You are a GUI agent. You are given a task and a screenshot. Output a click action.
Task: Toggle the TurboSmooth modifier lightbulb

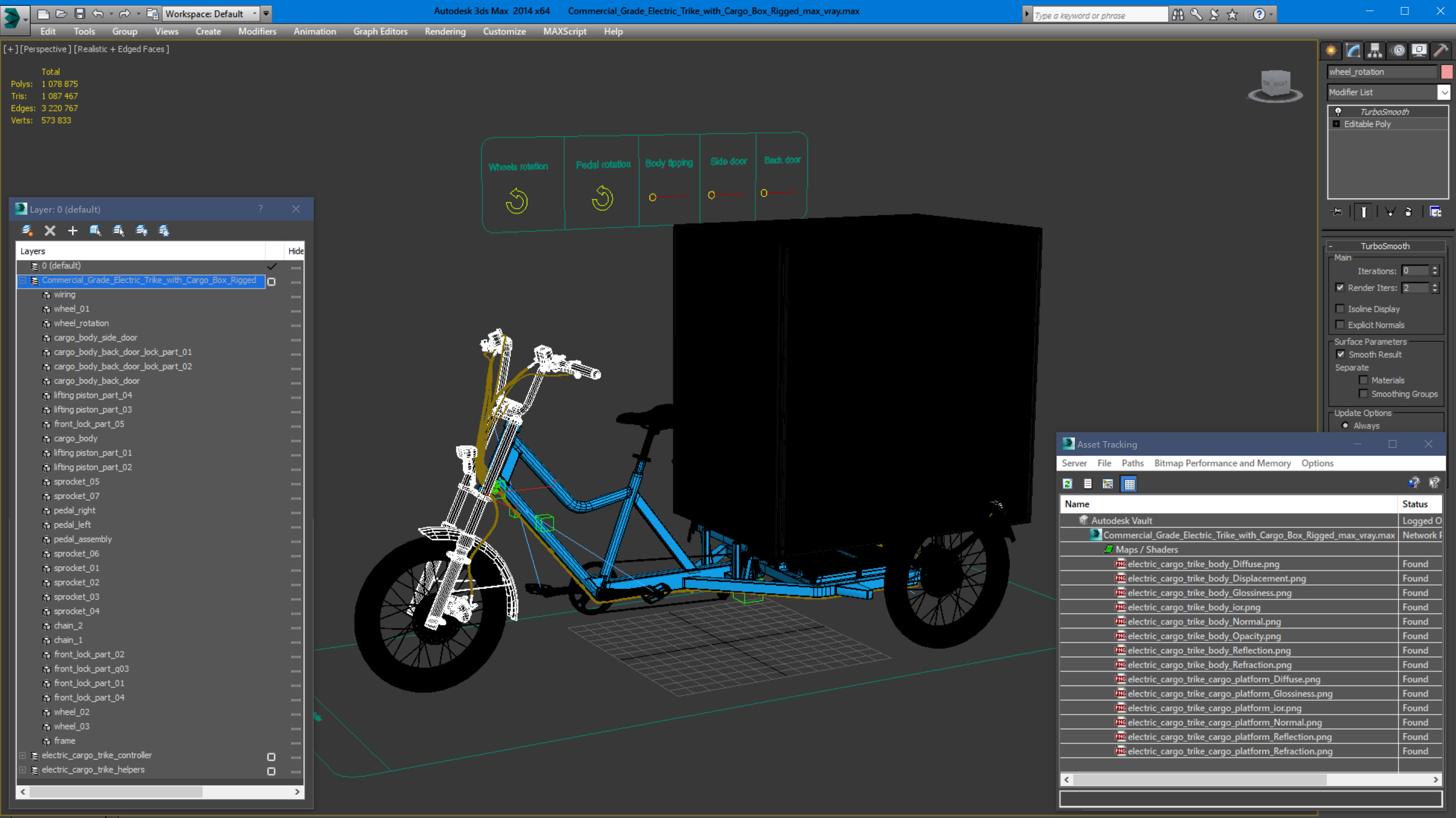click(x=1338, y=112)
